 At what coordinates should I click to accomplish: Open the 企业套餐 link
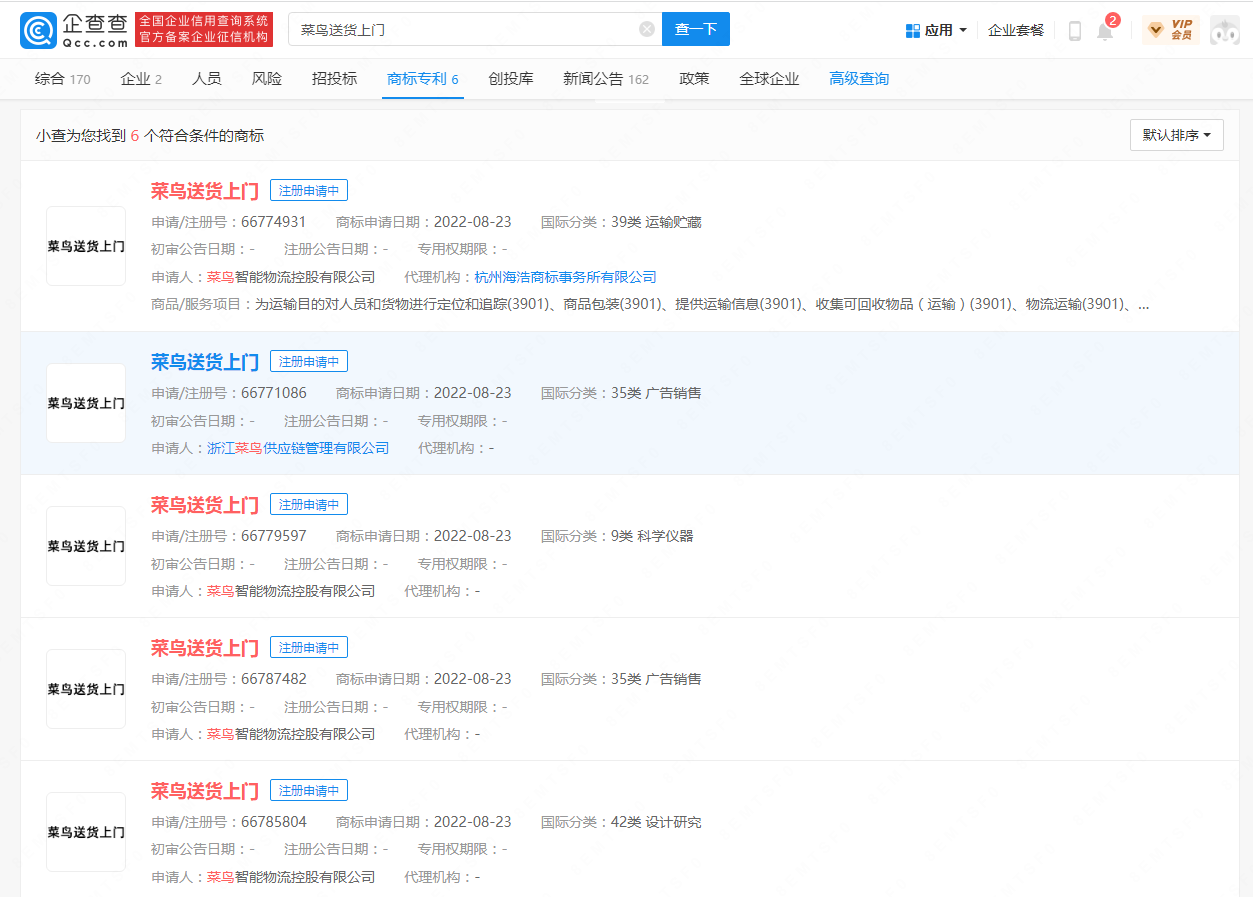[1016, 30]
